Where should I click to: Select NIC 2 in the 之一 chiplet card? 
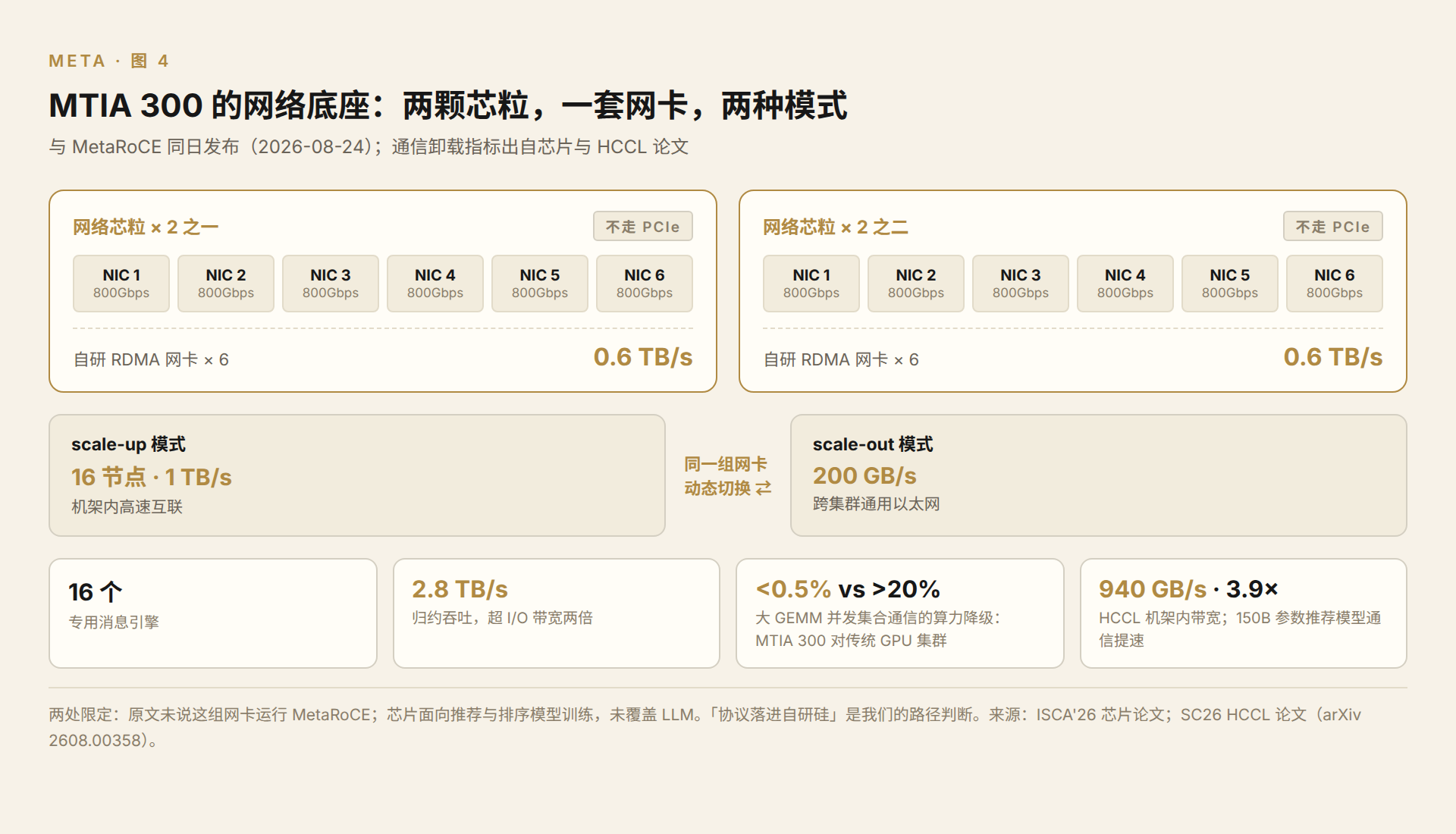[x=226, y=284]
